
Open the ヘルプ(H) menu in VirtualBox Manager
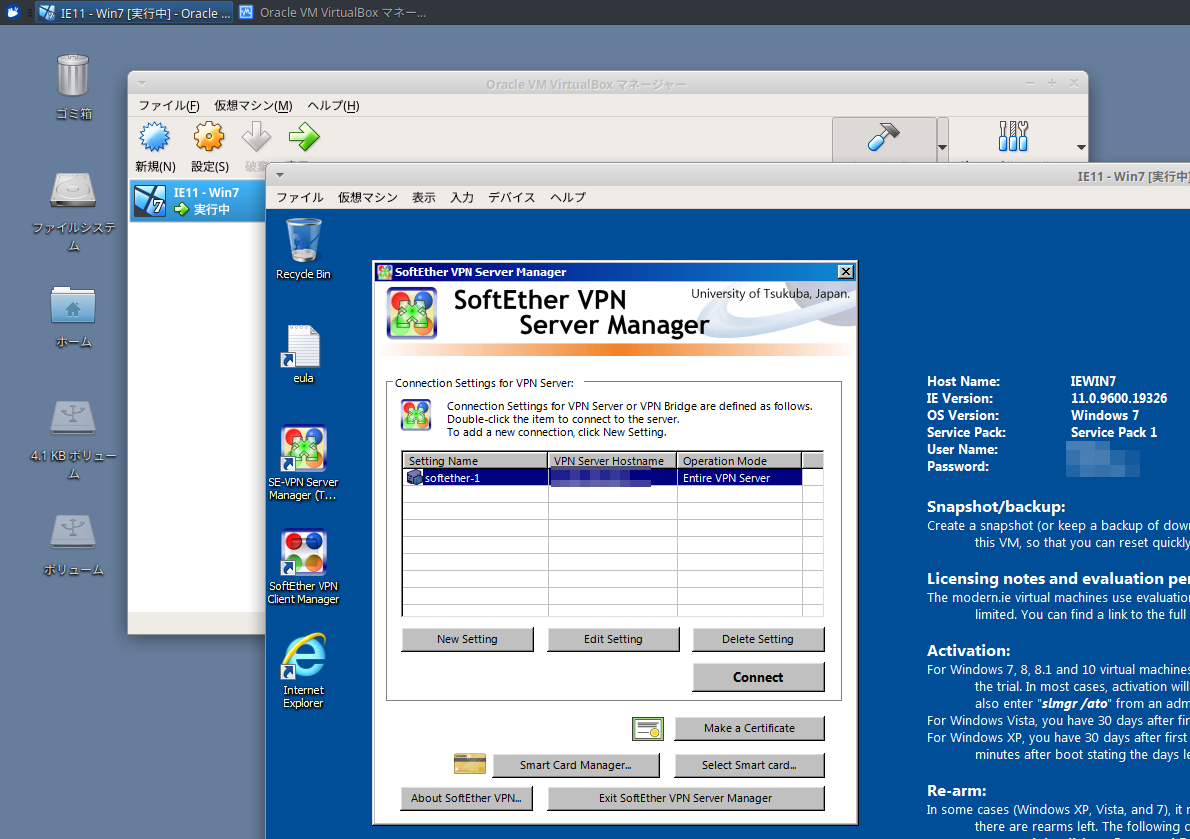(x=333, y=105)
